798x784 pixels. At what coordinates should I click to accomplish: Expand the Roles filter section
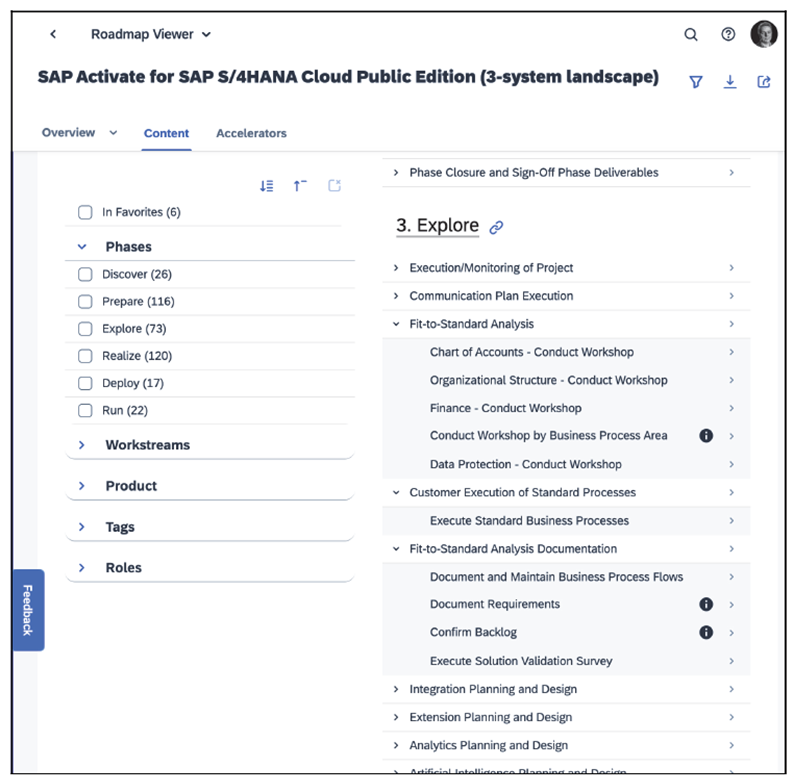(81, 568)
